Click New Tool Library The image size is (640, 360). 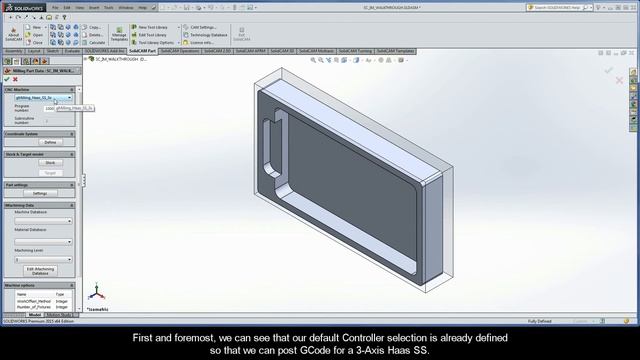(x=149, y=27)
